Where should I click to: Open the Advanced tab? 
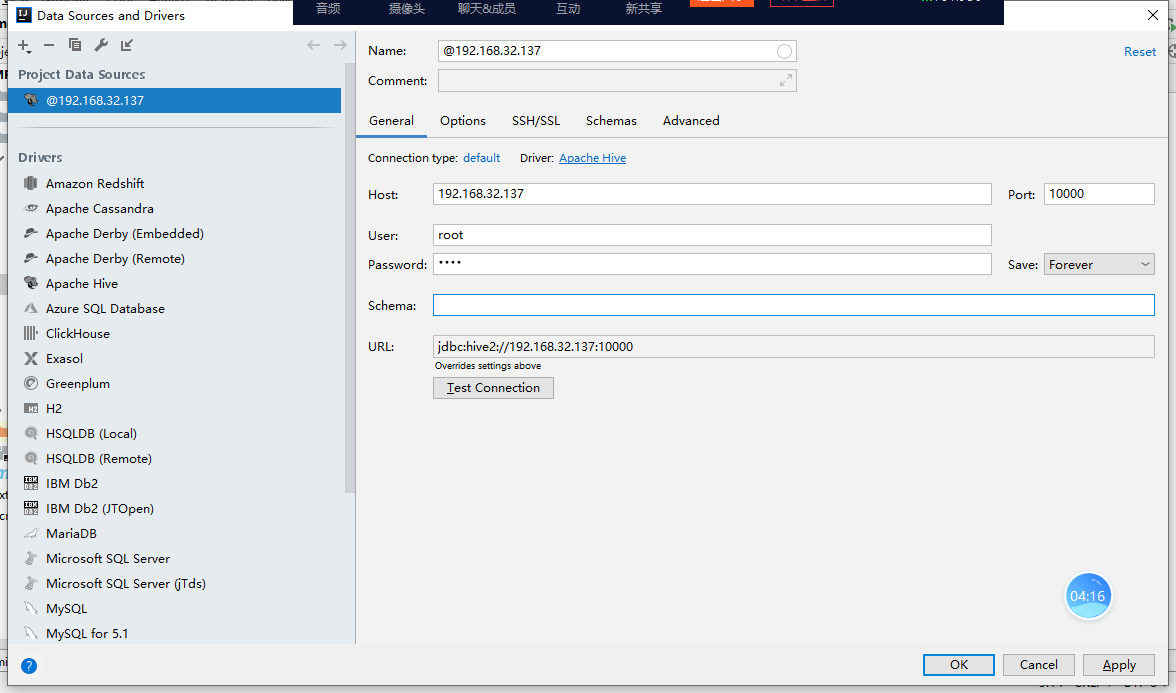691,121
